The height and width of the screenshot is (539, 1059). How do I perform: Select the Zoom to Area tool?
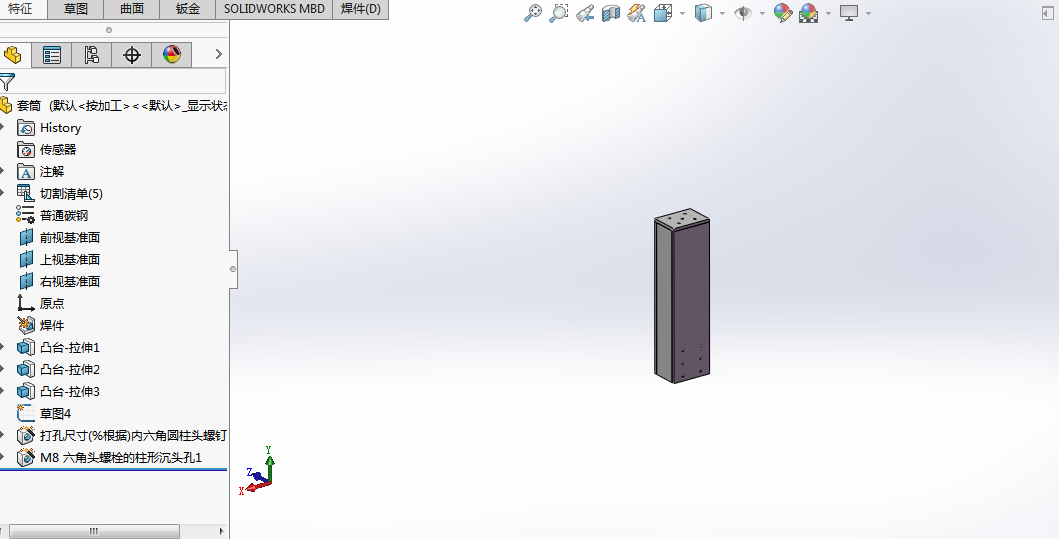pyautogui.click(x=559, y=13)
